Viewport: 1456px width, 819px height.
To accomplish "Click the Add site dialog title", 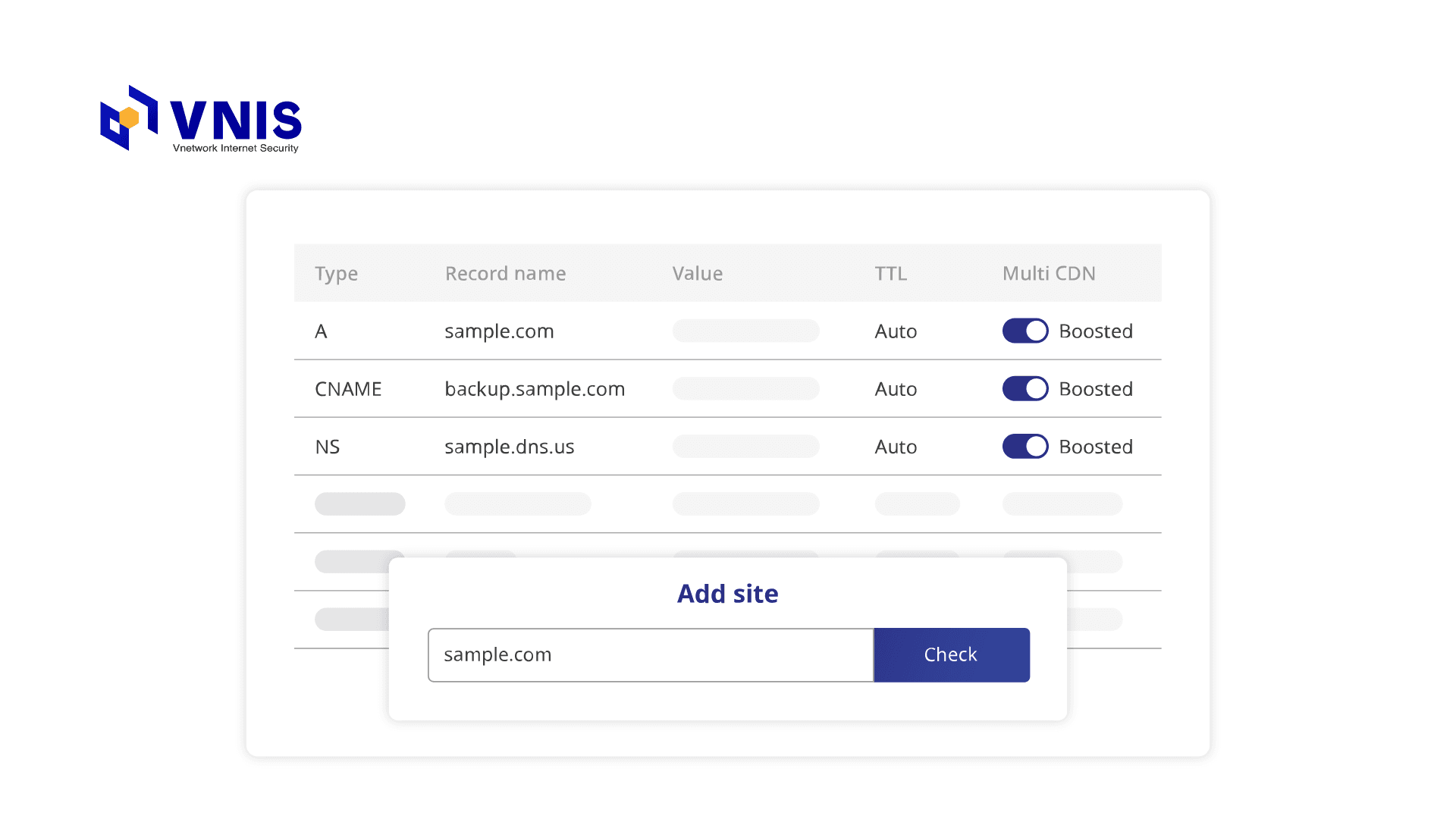I will tap(726, 594).
